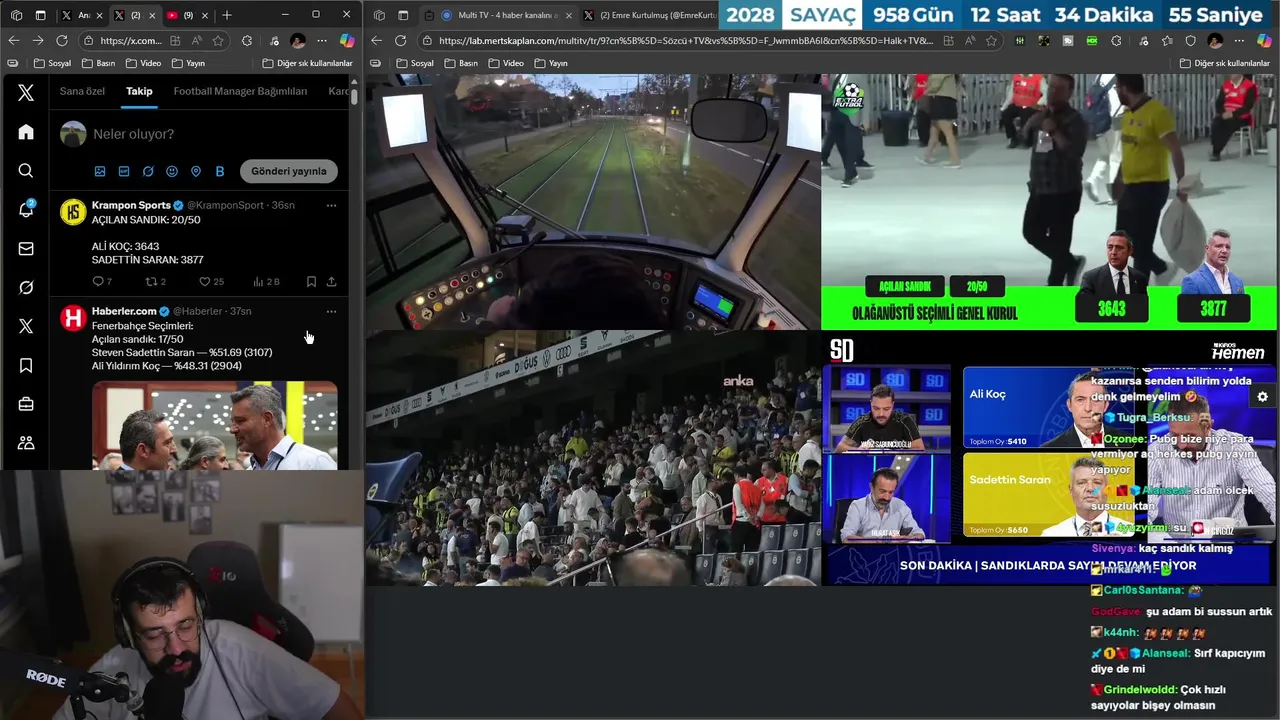Screen dimensions: 1280x720
Task: Open Diğer sık kullanılanlar in left browser
Action: click(307, 63)
